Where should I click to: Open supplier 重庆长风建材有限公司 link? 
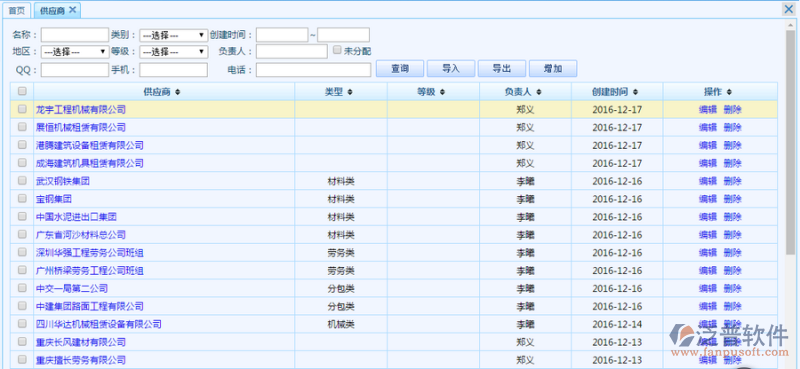[81, 342]
